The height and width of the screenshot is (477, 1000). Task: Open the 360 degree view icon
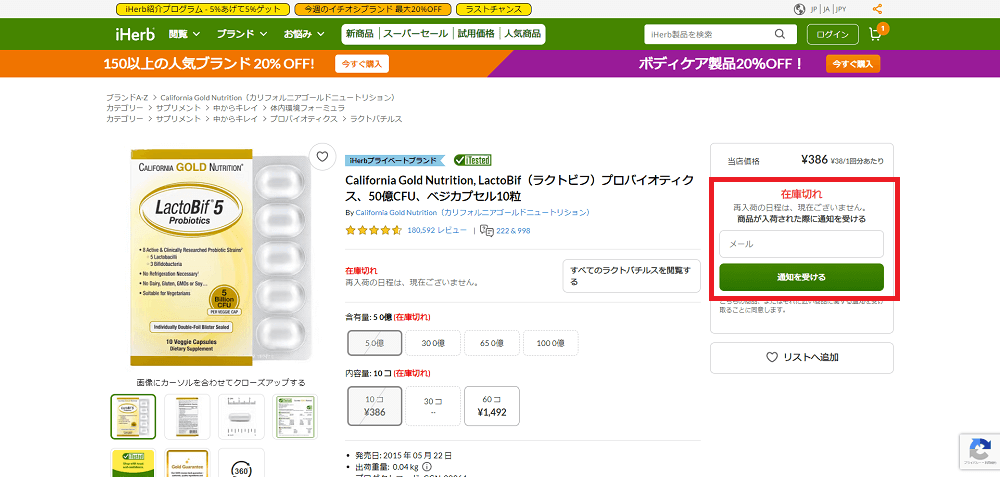(241, 468)
